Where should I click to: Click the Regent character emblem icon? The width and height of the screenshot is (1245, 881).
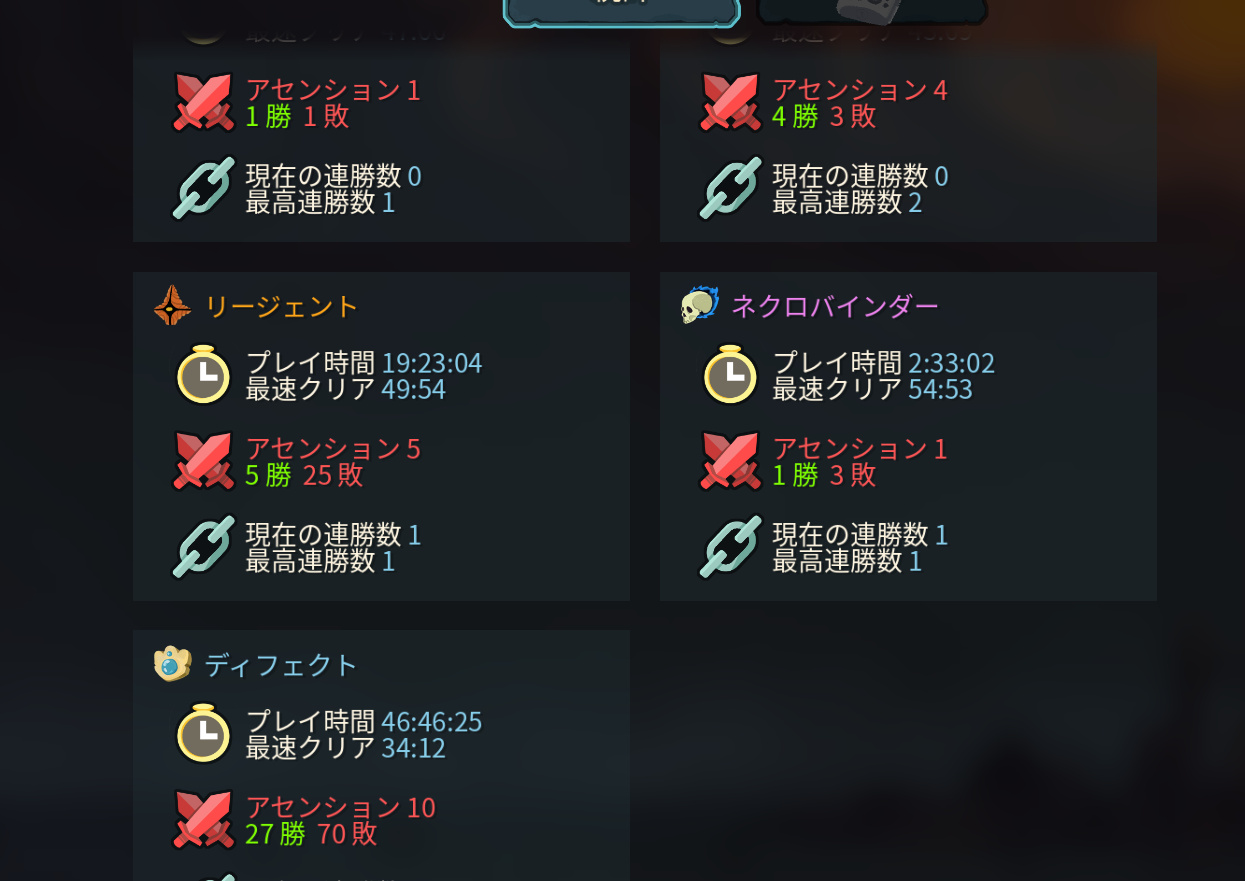(172, 305)
